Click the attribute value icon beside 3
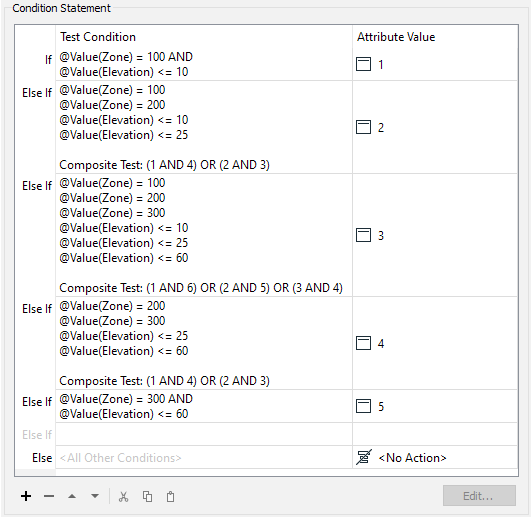Viewport: 531px width, 517px height. (x=363, y=235)
